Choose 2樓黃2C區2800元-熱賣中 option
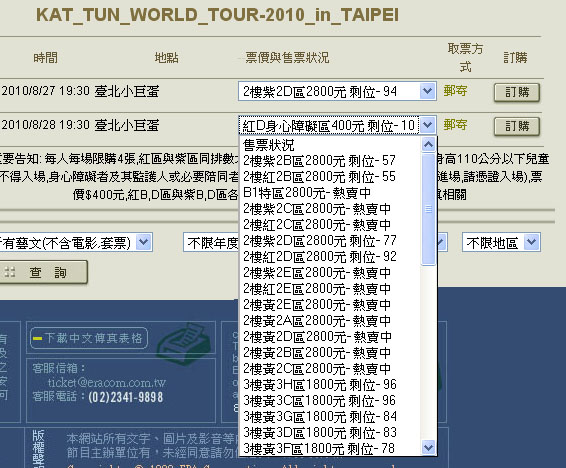 click(330, 368)
